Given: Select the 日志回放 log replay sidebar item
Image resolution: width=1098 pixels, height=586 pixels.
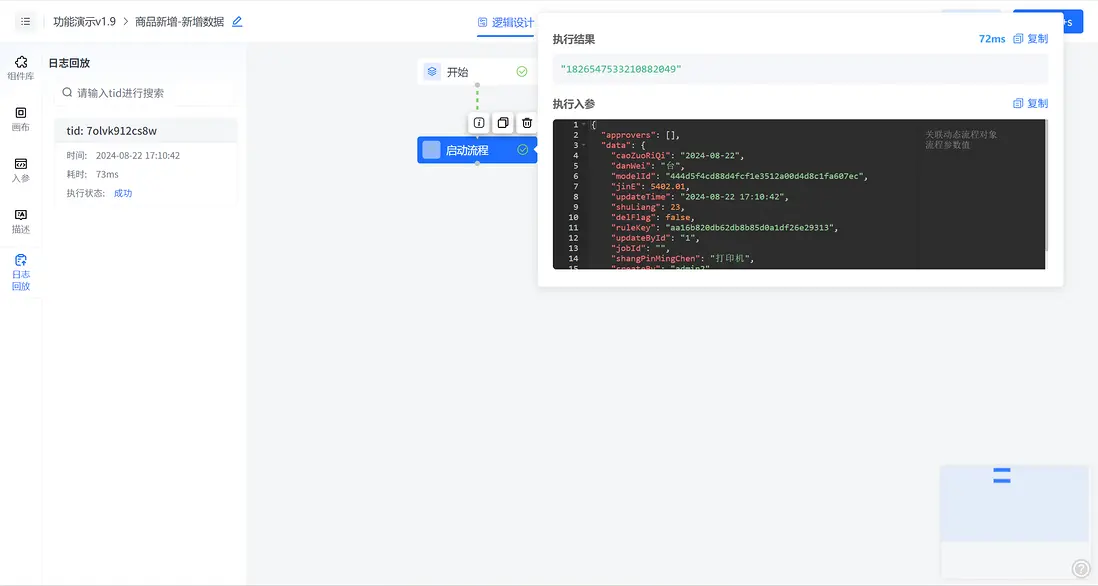Looking at the screenshot, I should click(21, 272).
